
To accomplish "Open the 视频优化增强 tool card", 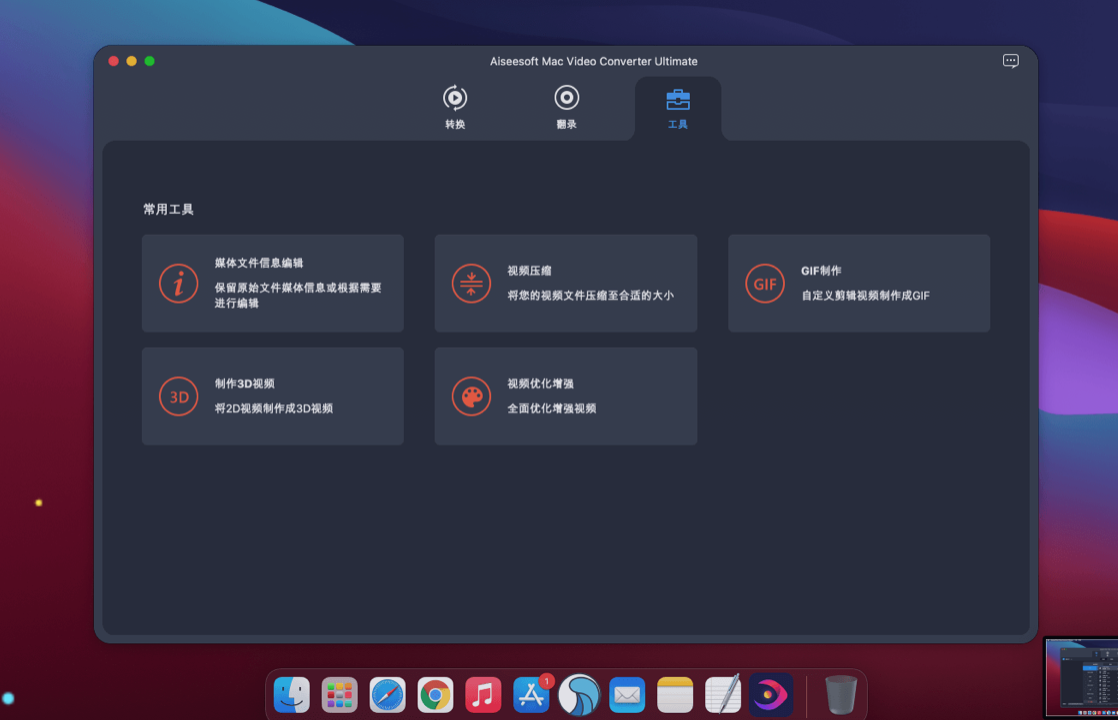I will pyautogui.click(x=566, y=396).
